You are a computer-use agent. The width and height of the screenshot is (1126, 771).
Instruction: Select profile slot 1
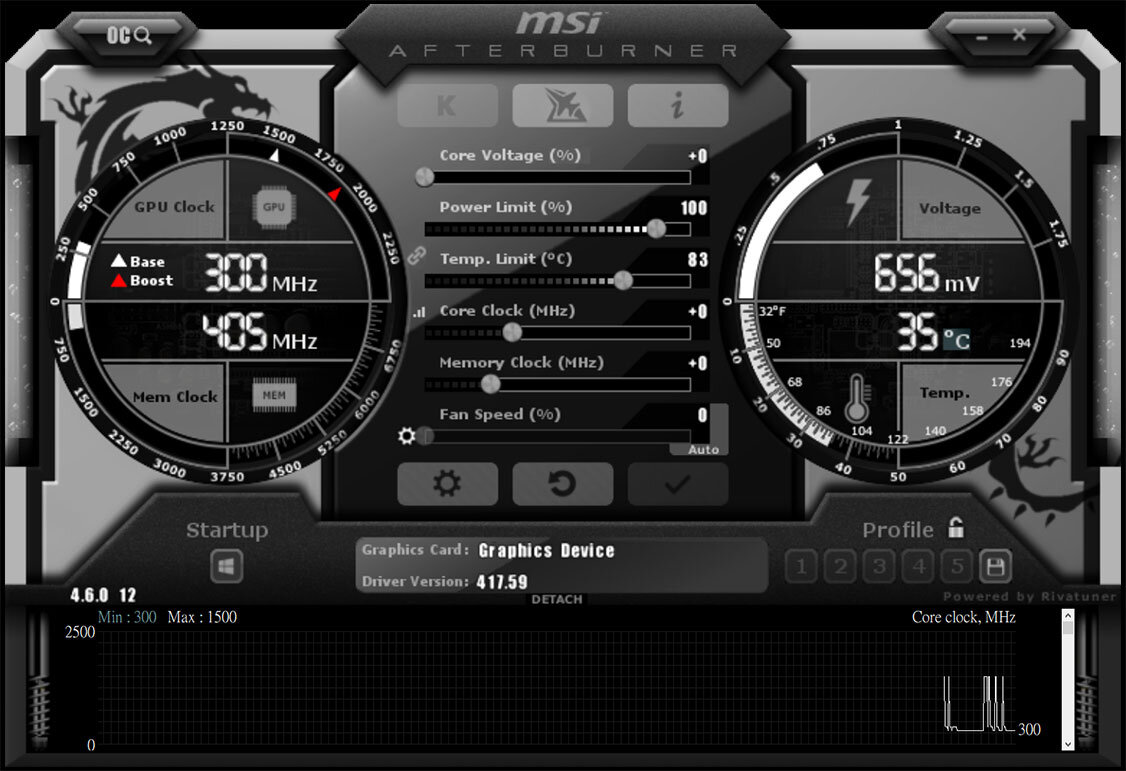(800, 566)
